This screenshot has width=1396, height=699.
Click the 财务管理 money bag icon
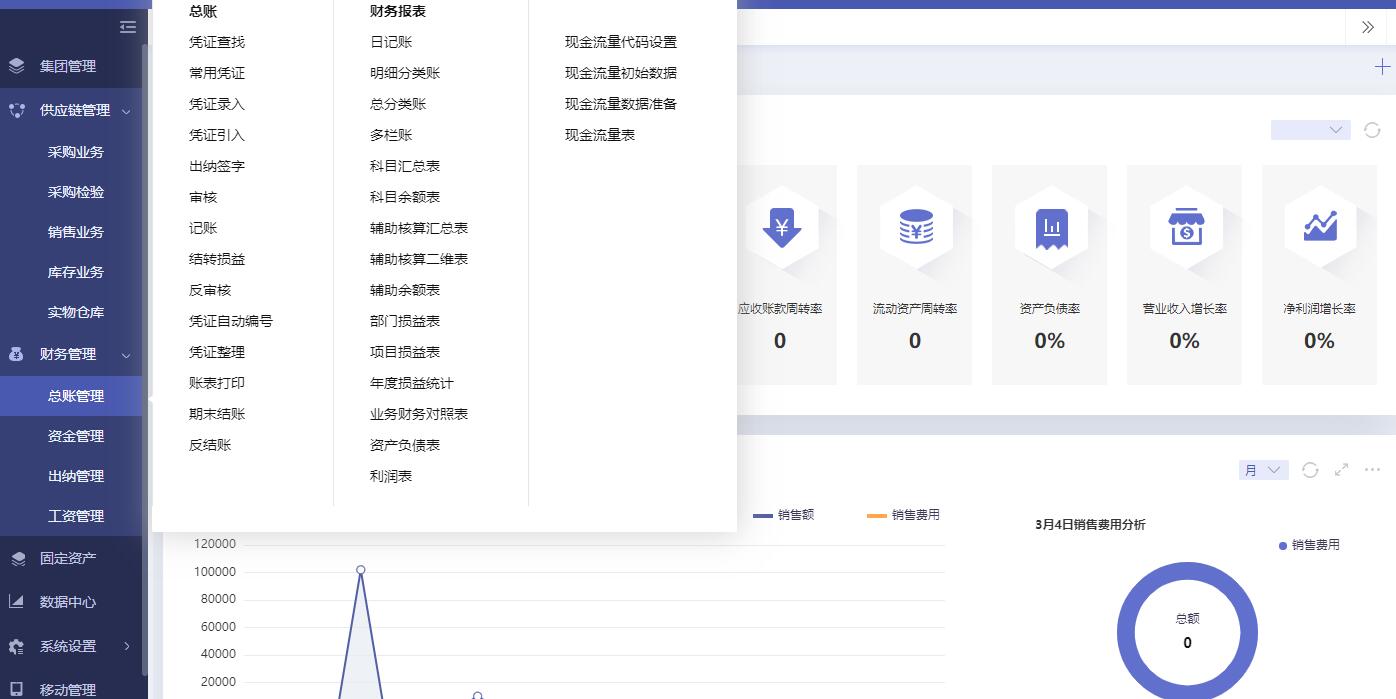[17, 354]
